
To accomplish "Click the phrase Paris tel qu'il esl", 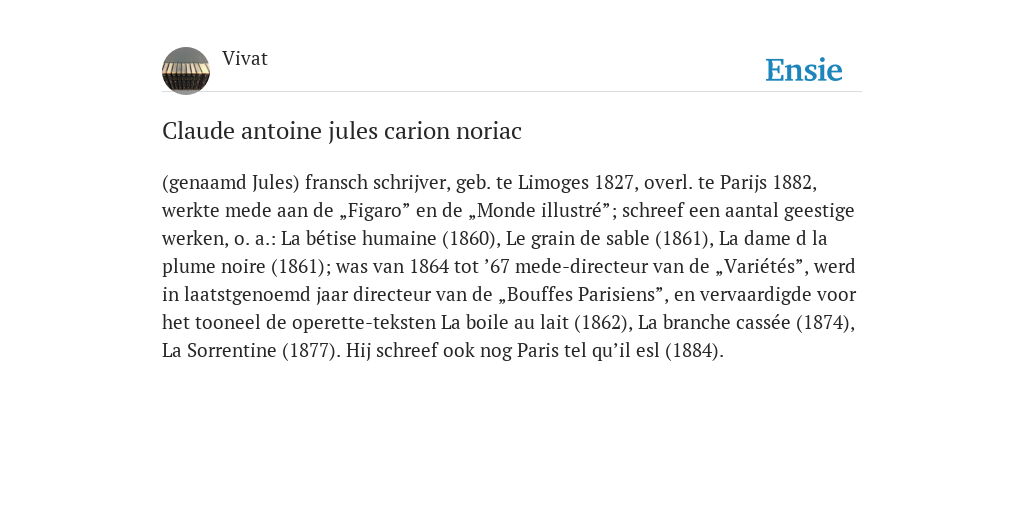I will point(588,351).
